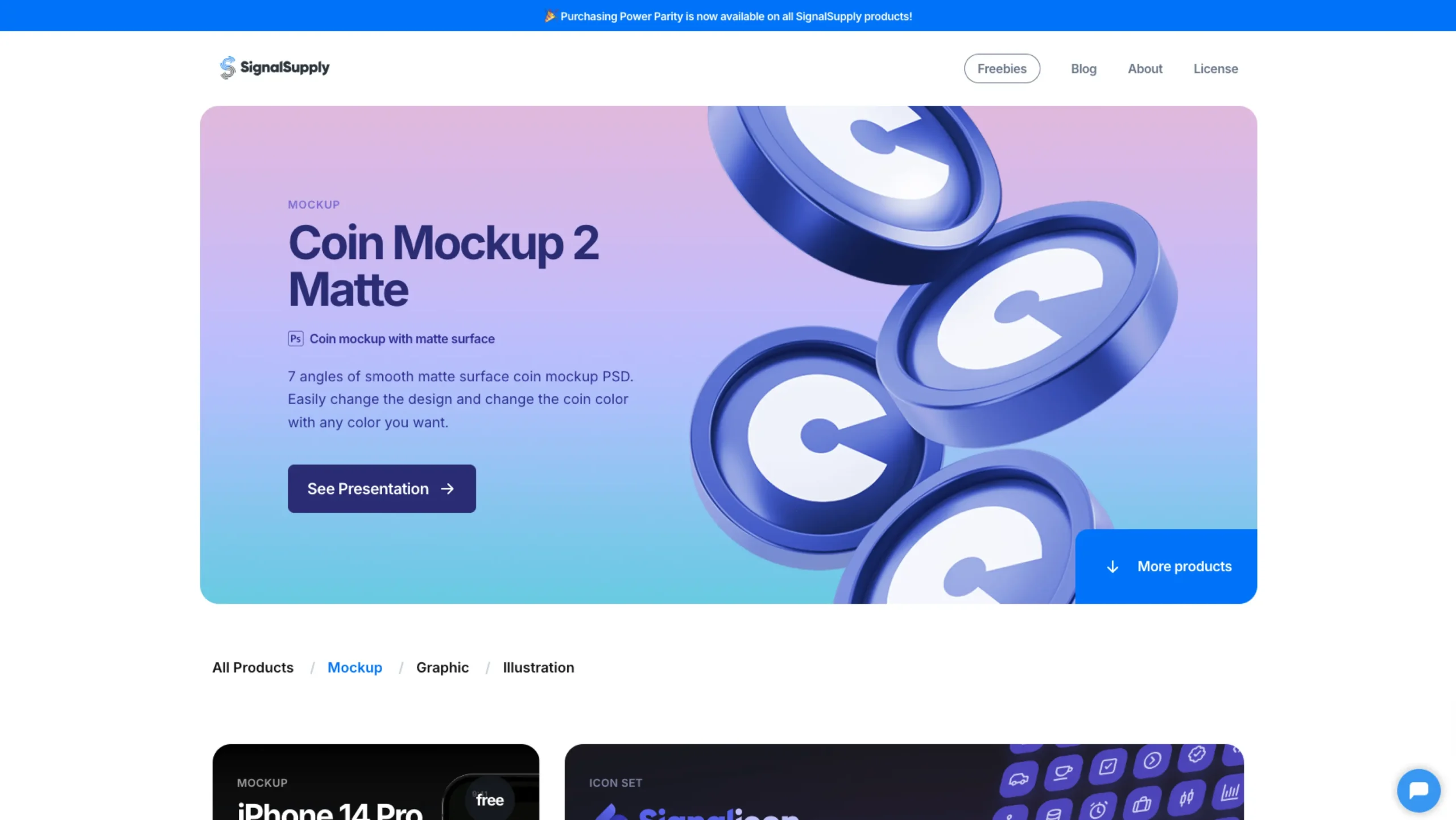Open the Freebies page

tap(1002, 68)
